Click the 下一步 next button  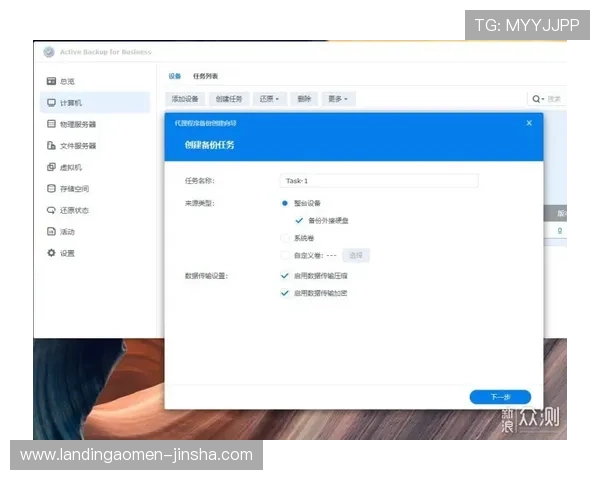[x=500, y=397]
